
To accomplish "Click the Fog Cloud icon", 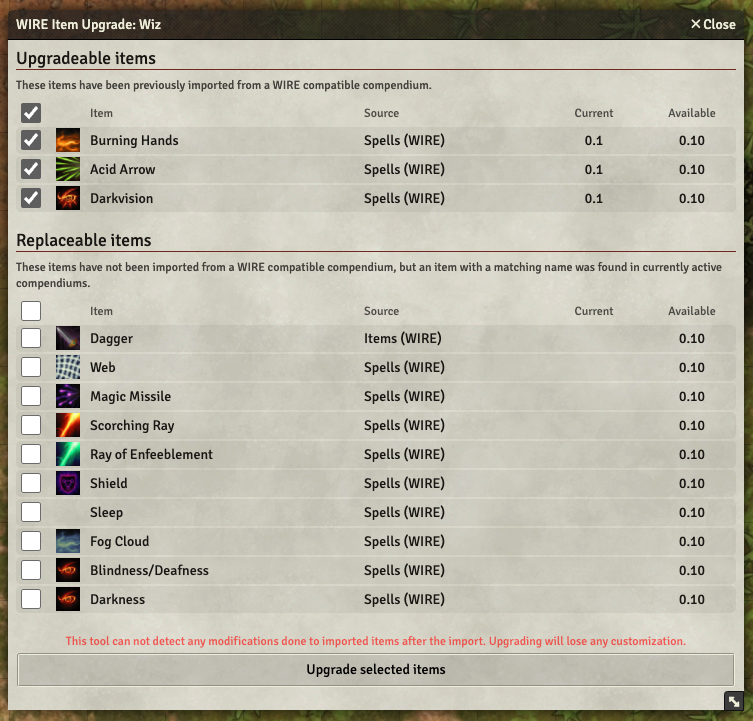I will tap(68, 541).
